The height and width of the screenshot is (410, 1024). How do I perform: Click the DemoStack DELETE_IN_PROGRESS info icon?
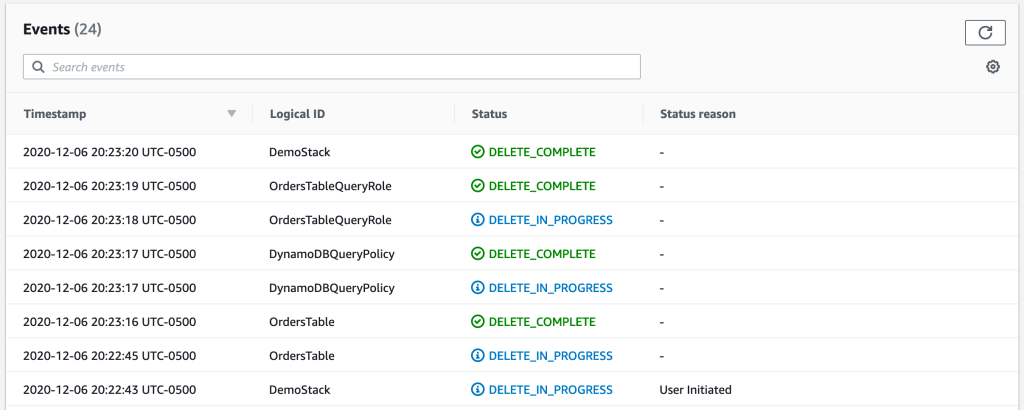[478, 390]
